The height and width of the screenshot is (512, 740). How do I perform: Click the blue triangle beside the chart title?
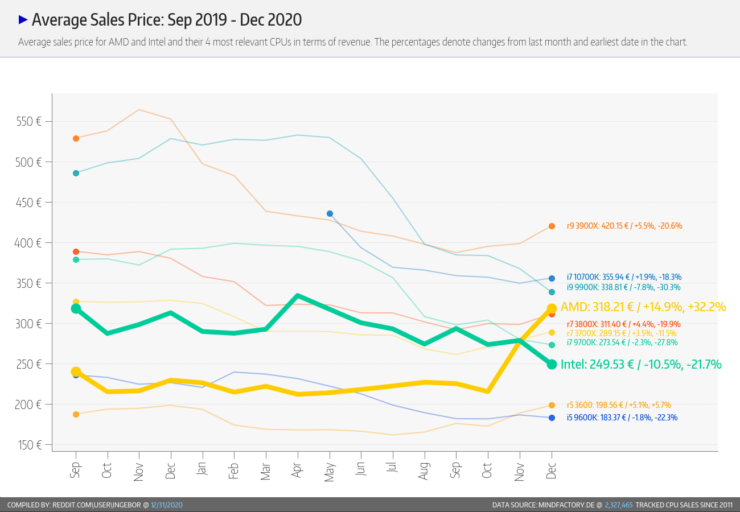pyautogui.click(x=23, y=19)
